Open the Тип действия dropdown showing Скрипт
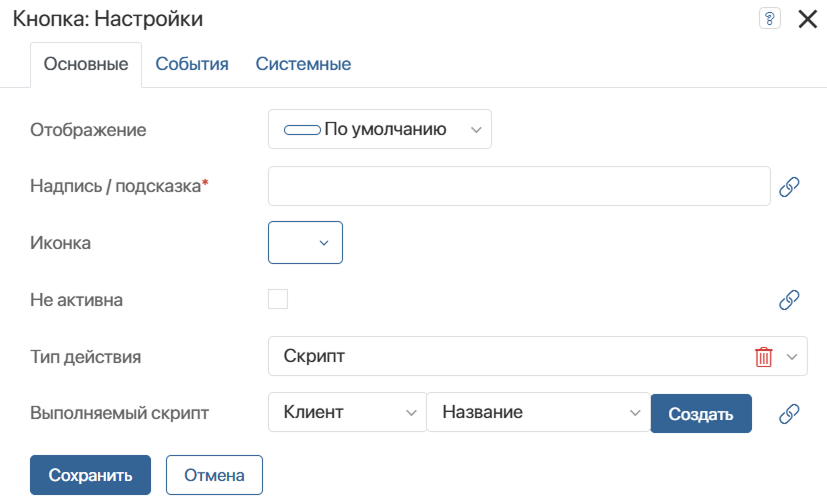Viewport: 827px width, 502px height. click(x=537, y=356)
